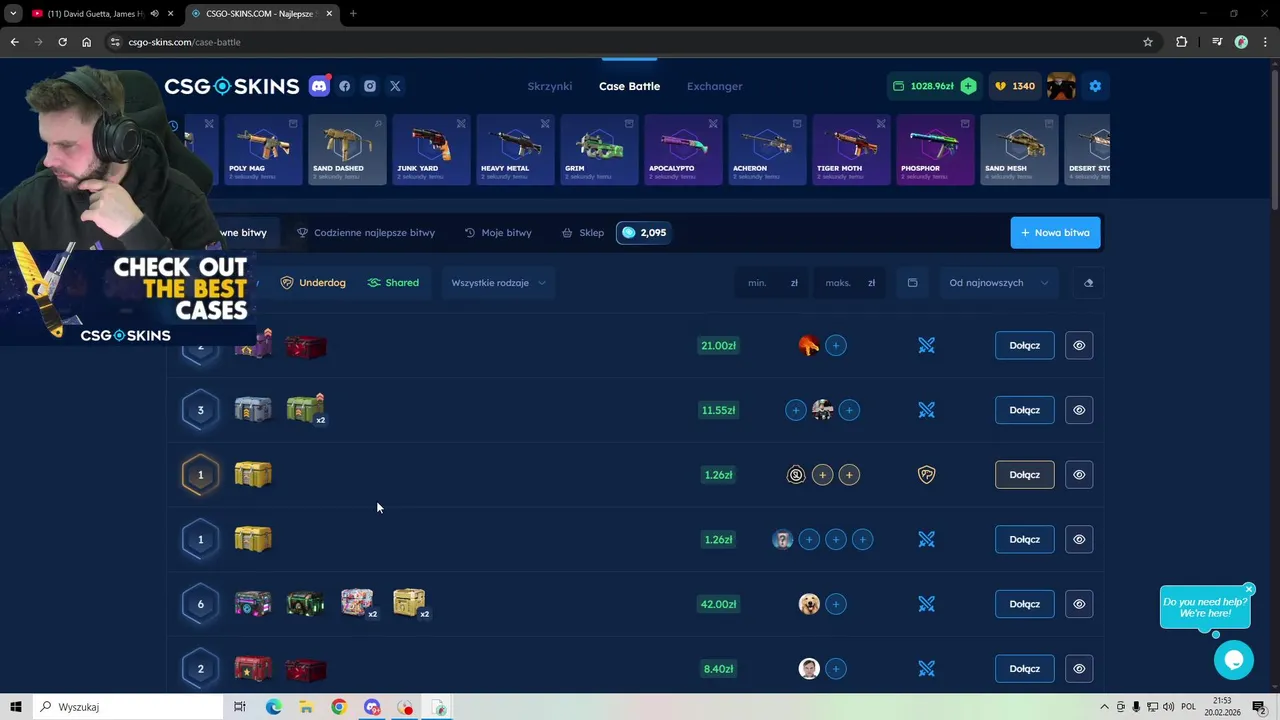This screenshot has width=1280, height=720.
Task: Open the Phosphor skin drop card
Action: point(935,150)
